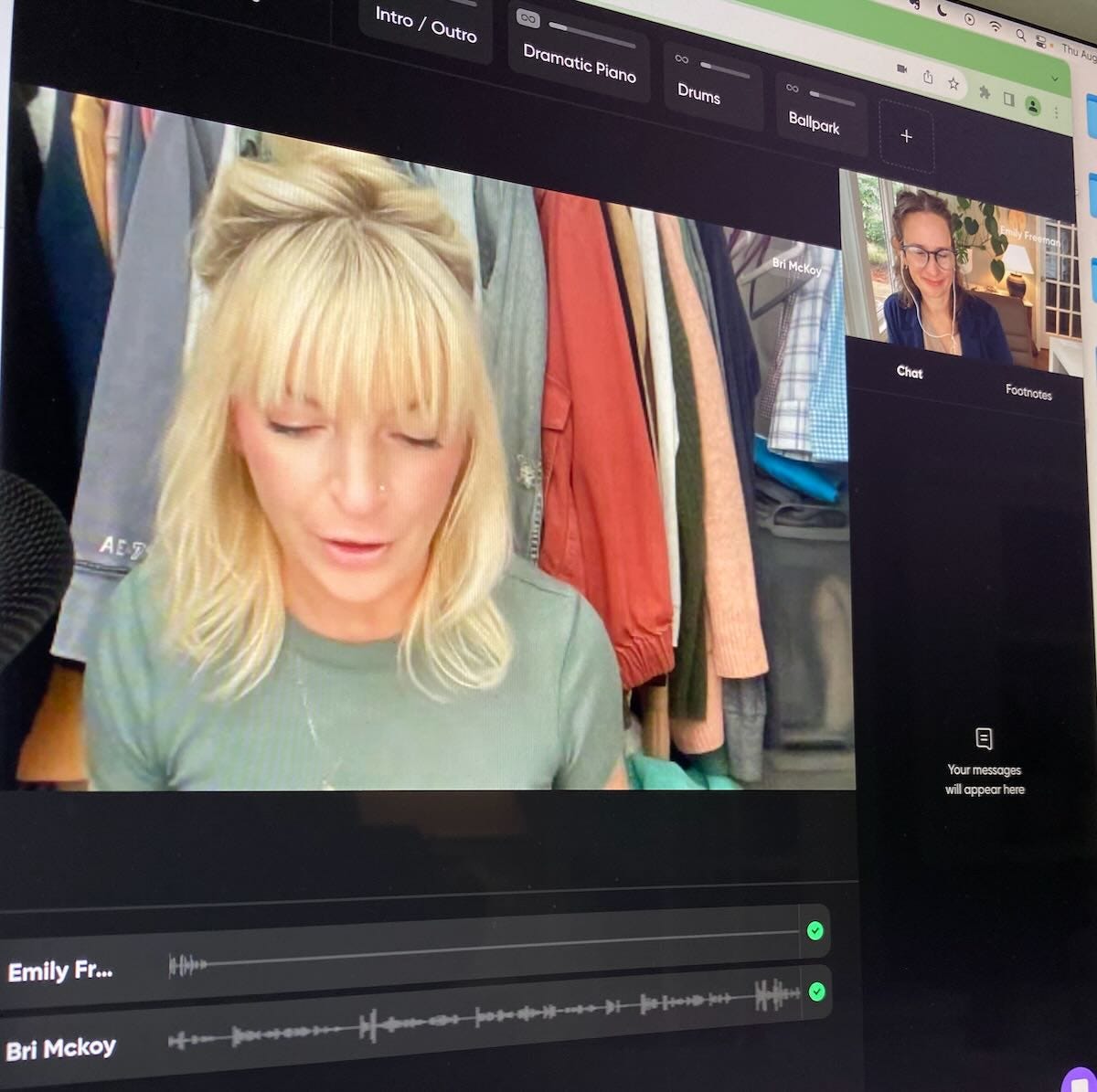Click the browser share page icon
1097x1092 pixels.
[x=927, y=76]
